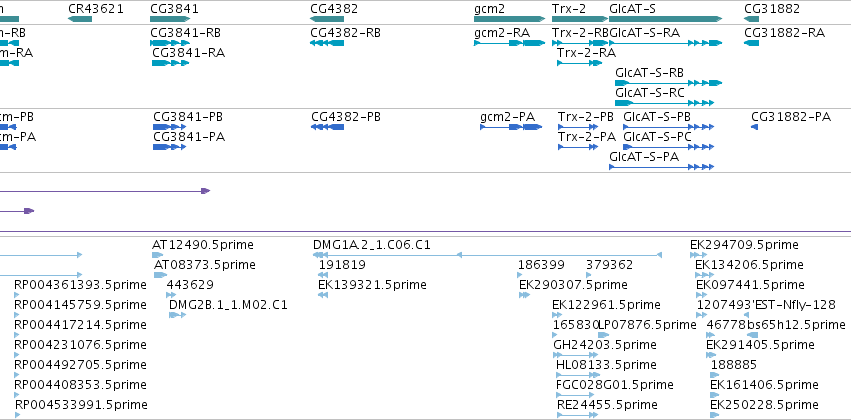Select the GlcAT-S-RC transcript feature
This screenshot has height=420, width=851.
tap(664, 103)
